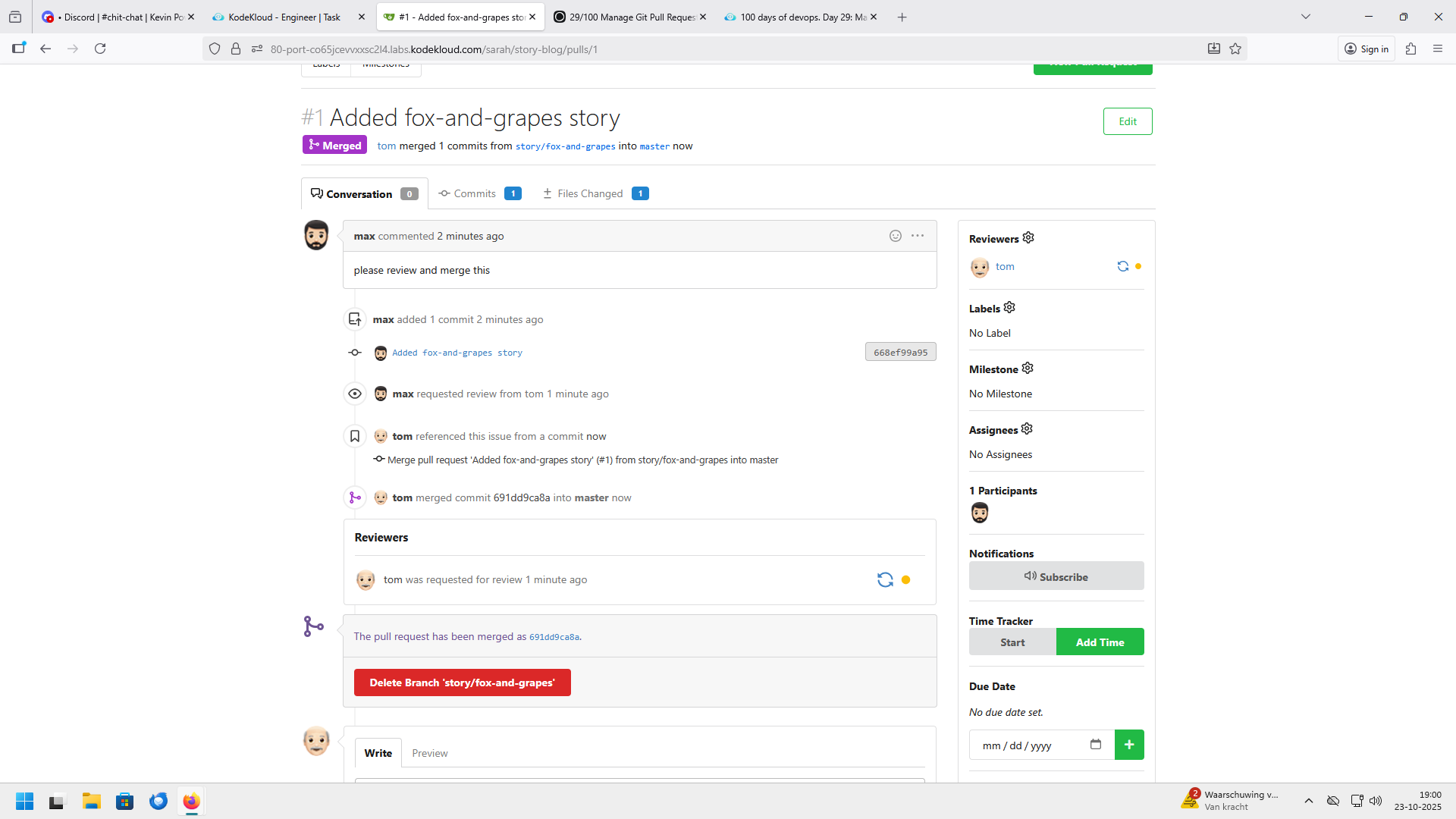Open the comment's three-dots options menu

(918, 236)
